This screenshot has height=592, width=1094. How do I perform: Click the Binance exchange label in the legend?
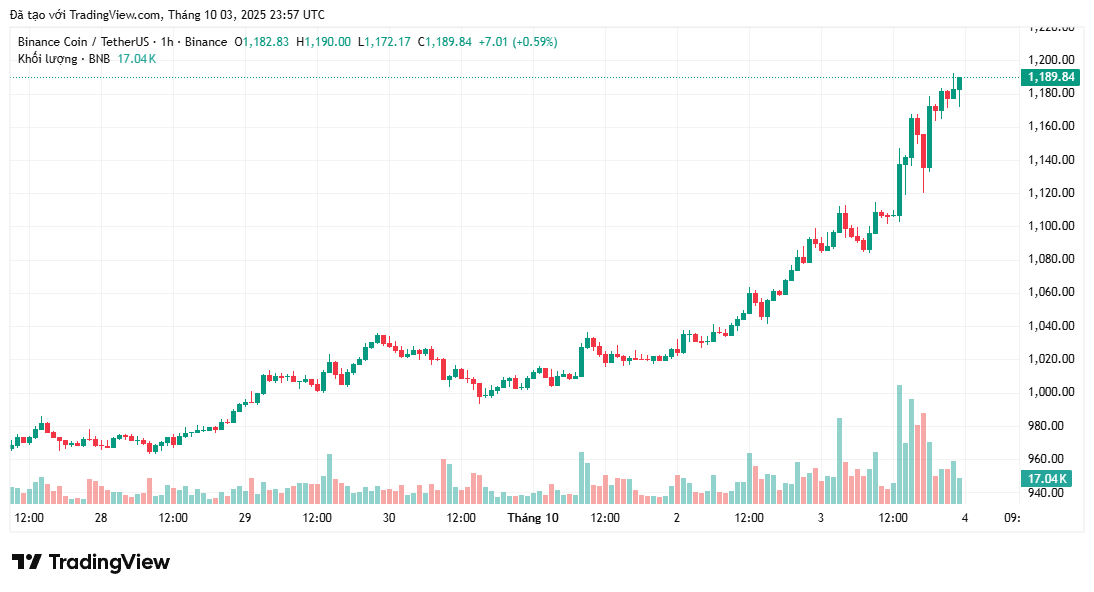tap(206, 42)
